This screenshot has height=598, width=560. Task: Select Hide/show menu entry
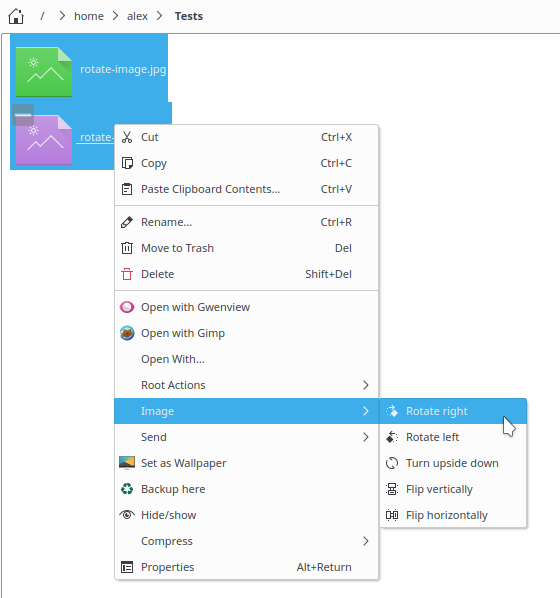246,514
